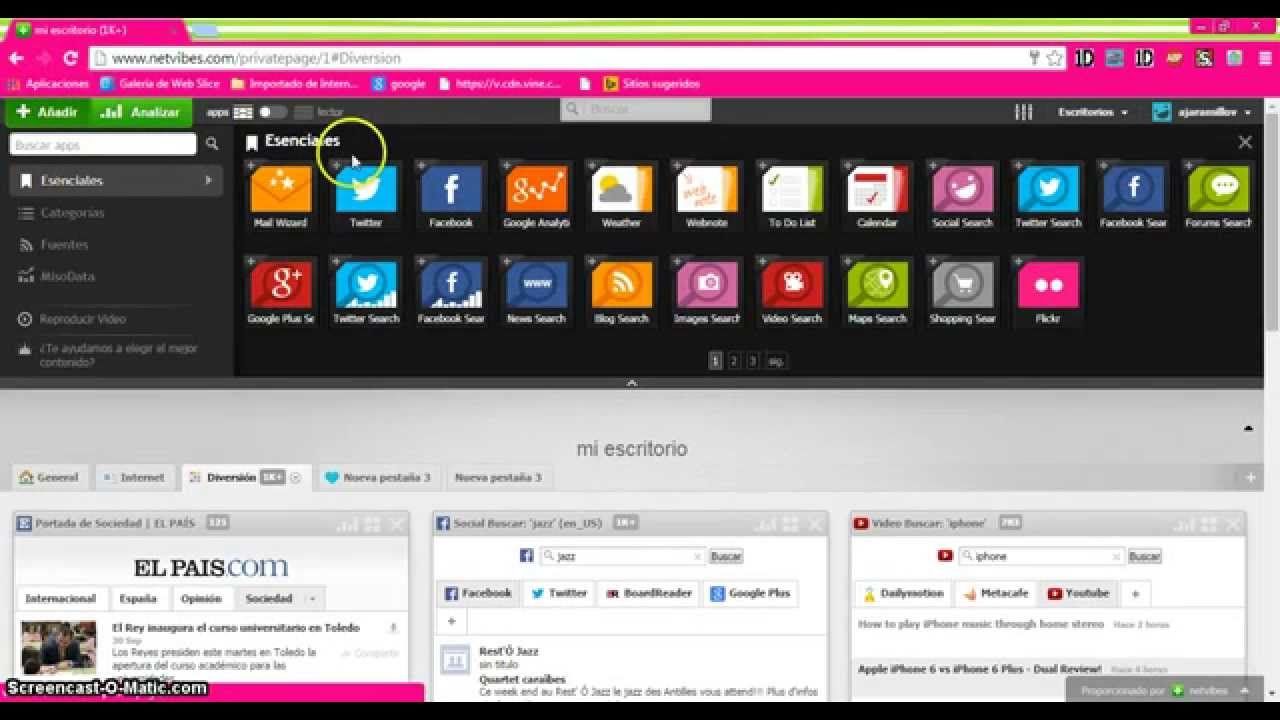Open the Chrome menu

(x=1263, y=58)
